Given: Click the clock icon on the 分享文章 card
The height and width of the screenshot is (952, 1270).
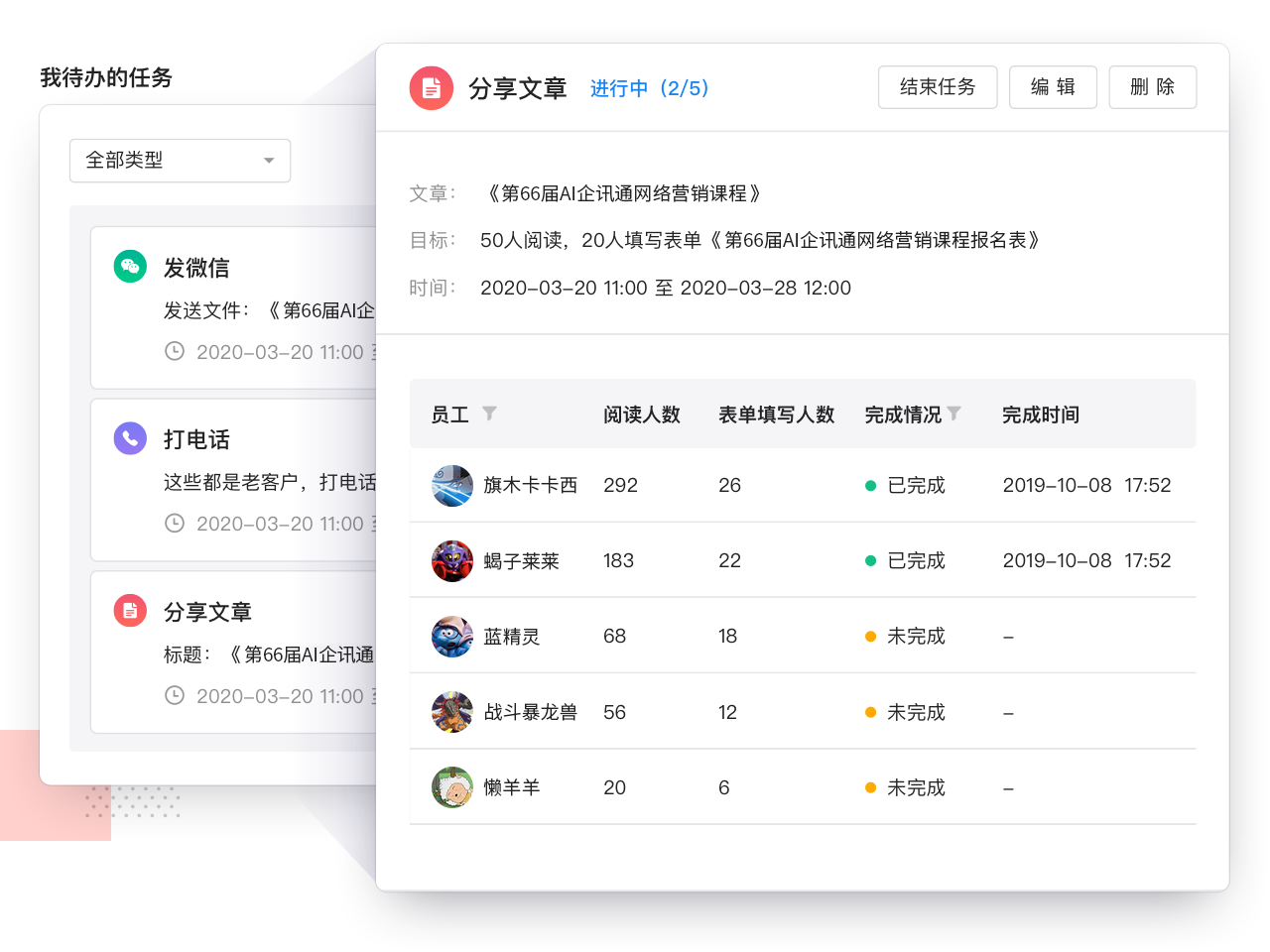Looking at the screenshot, I should click(x=175, y=696).
